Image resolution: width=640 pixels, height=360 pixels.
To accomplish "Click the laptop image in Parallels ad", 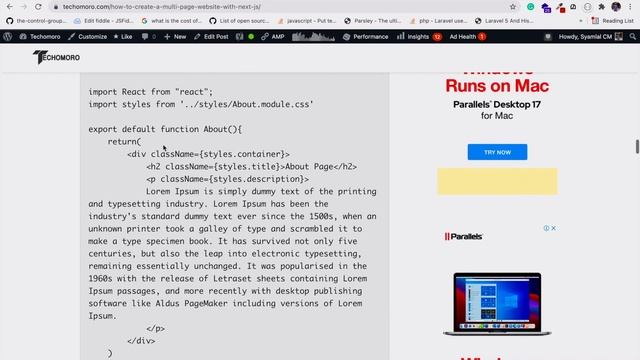I will tap(497, 304).
